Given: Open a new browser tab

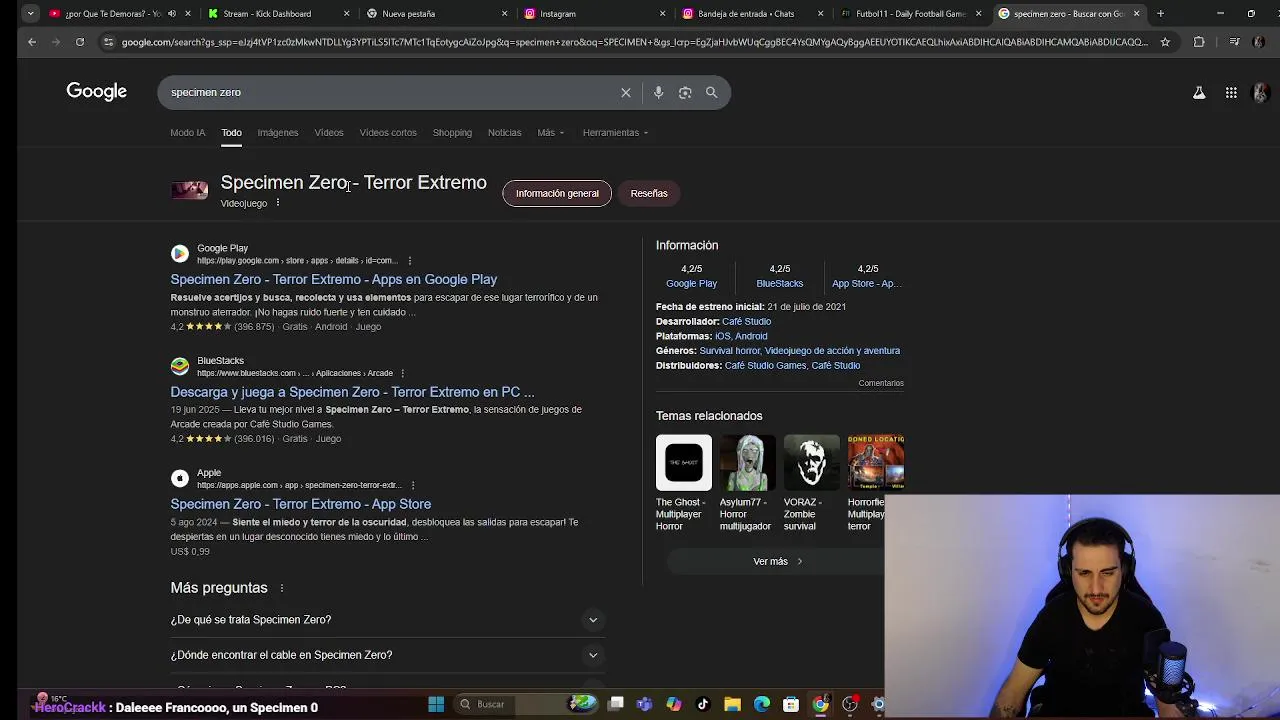Looking at the screenshot, I should [x=1160, y=13].
